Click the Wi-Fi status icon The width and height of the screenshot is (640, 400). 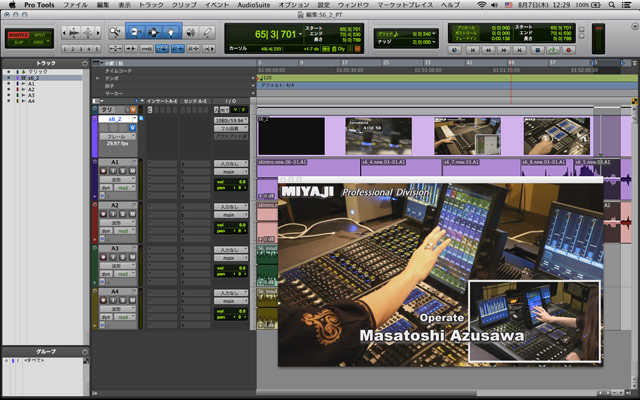pos(482,5)
